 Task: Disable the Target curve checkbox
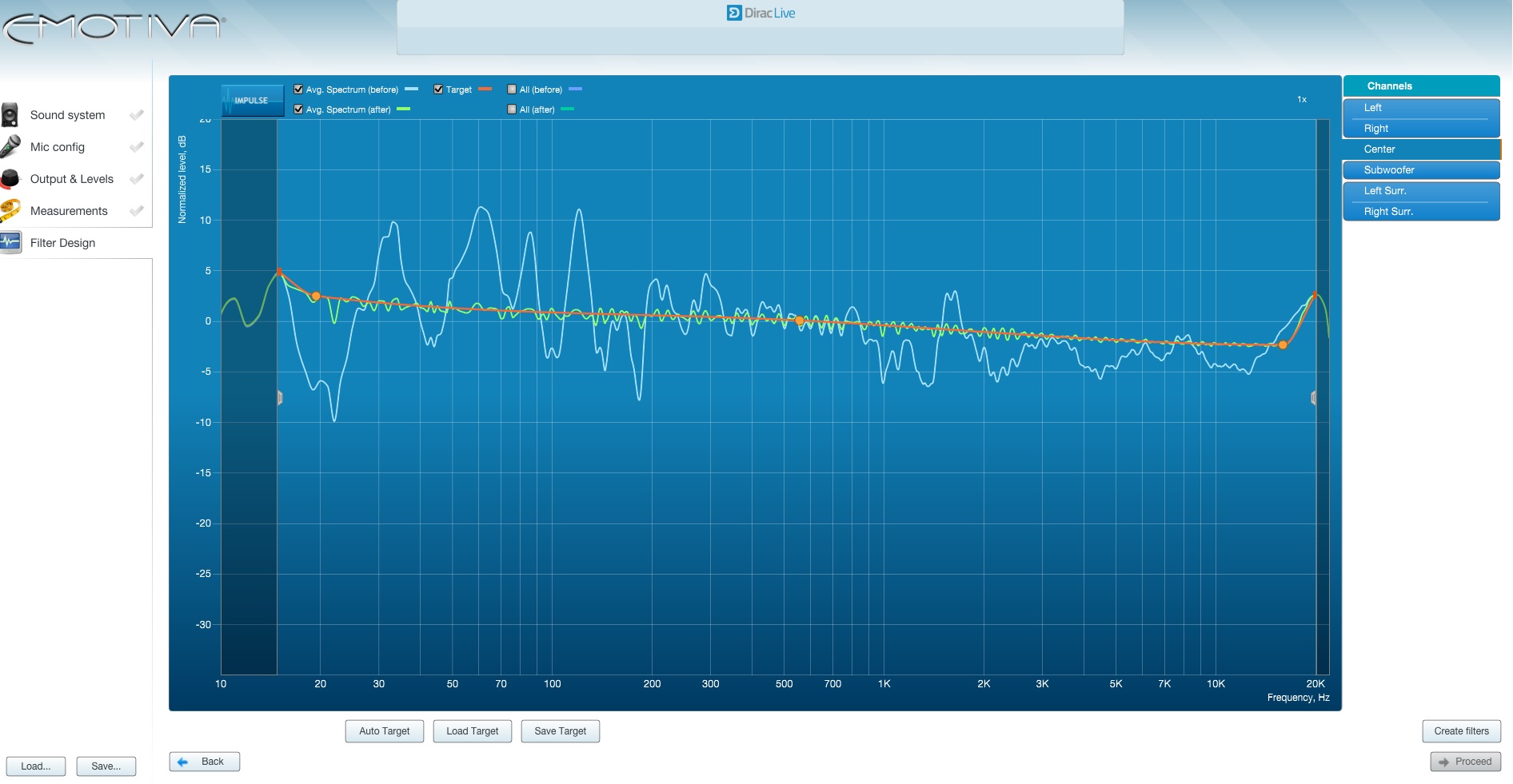point(438,90)
